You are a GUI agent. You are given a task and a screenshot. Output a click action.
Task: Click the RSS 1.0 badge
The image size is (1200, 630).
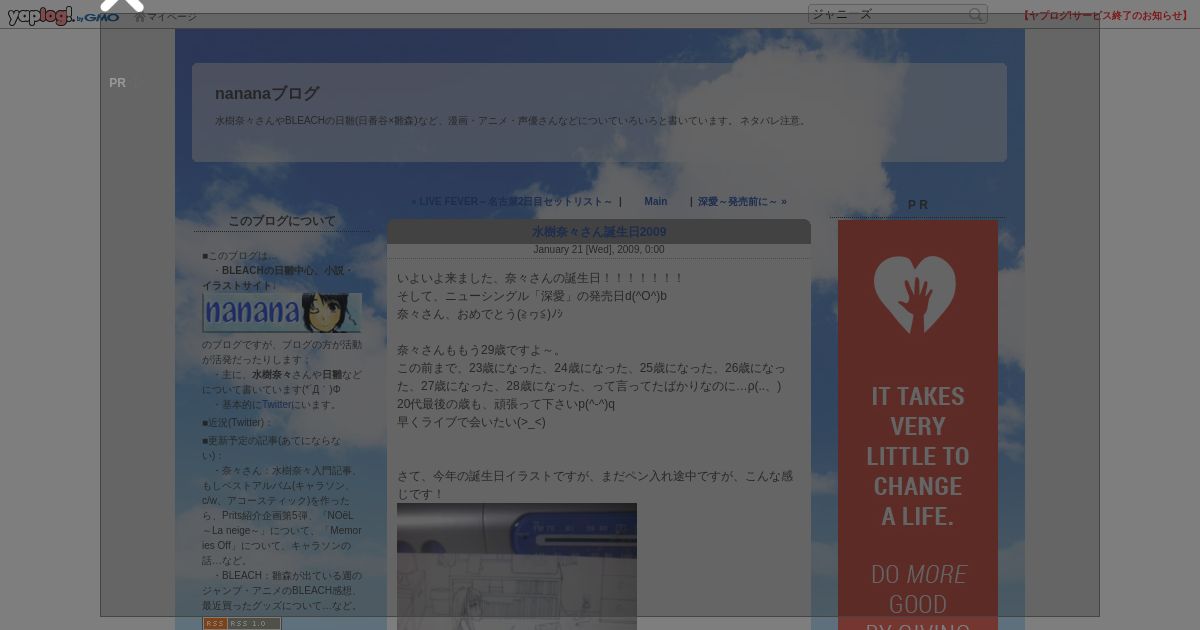coord(242,623)
